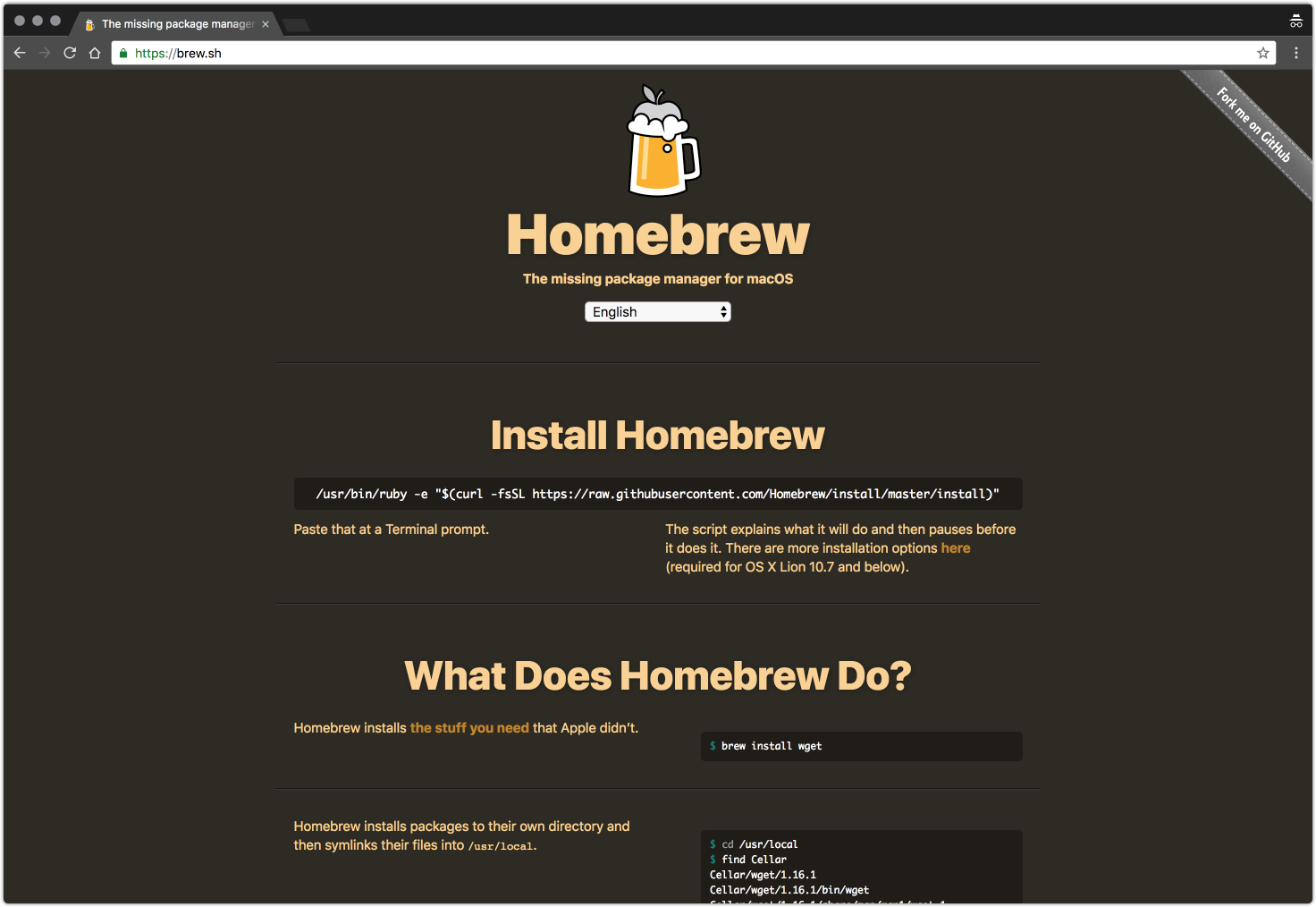Go back using the browser back arrow
This screenshot has height=907, width=1316.
tap(20, 53)
